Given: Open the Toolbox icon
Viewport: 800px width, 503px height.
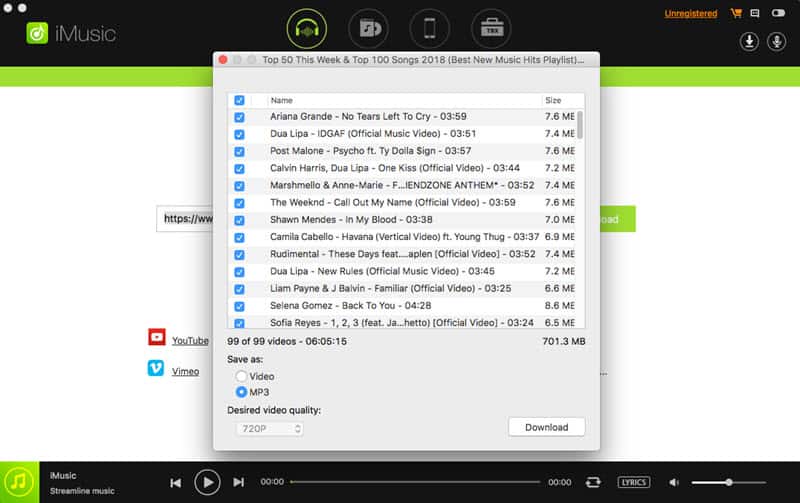Looking at the screenshot, I should tap(491, 29).
